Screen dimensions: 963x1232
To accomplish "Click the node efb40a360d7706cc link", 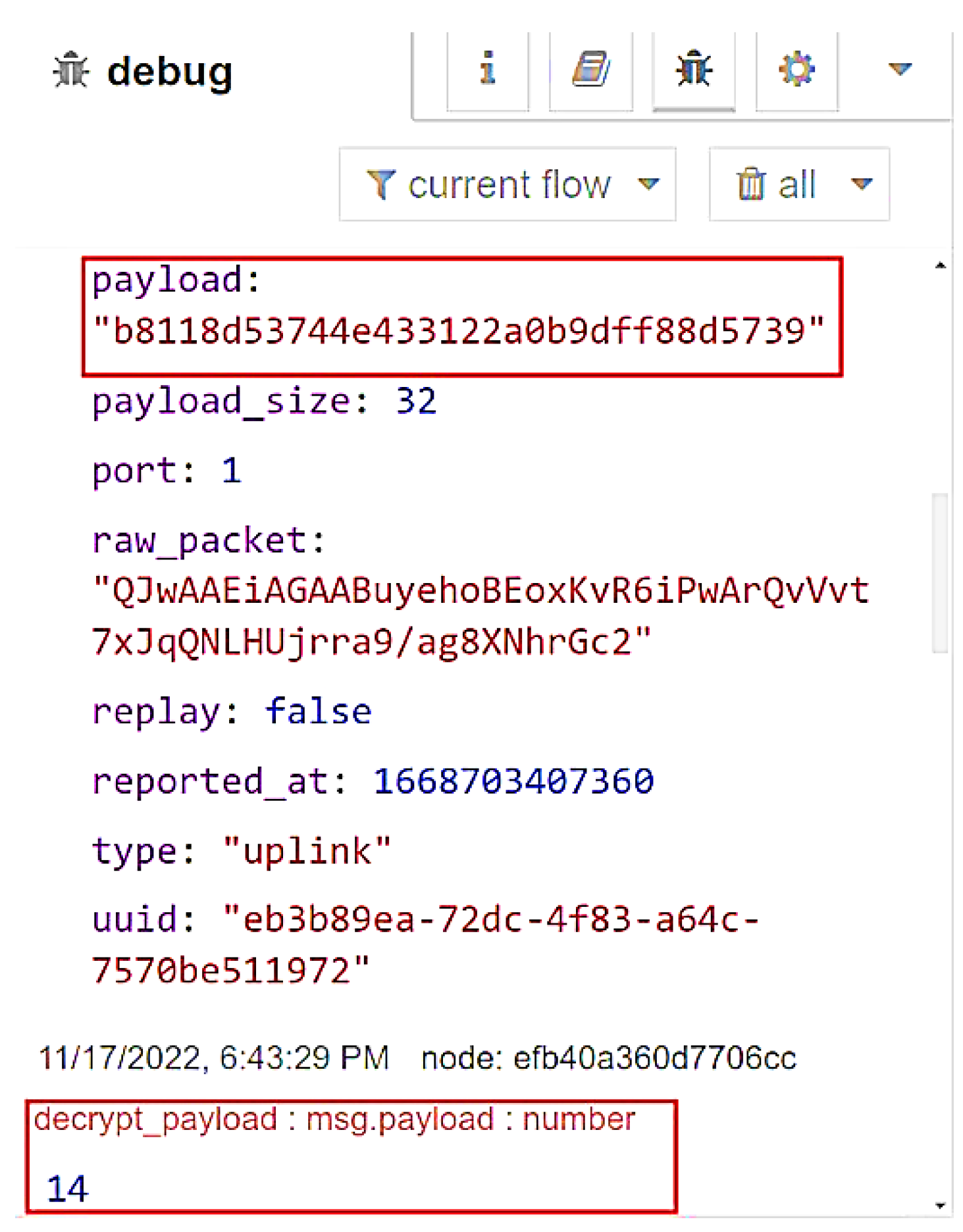I will click(x=608, y=1059).
